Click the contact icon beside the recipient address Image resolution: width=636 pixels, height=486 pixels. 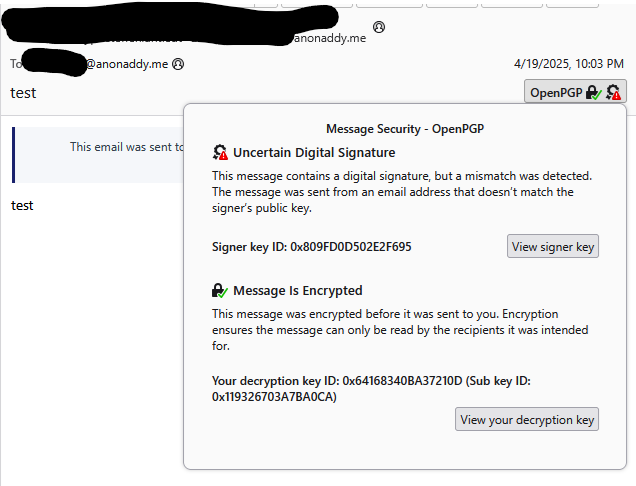(178, 64)
